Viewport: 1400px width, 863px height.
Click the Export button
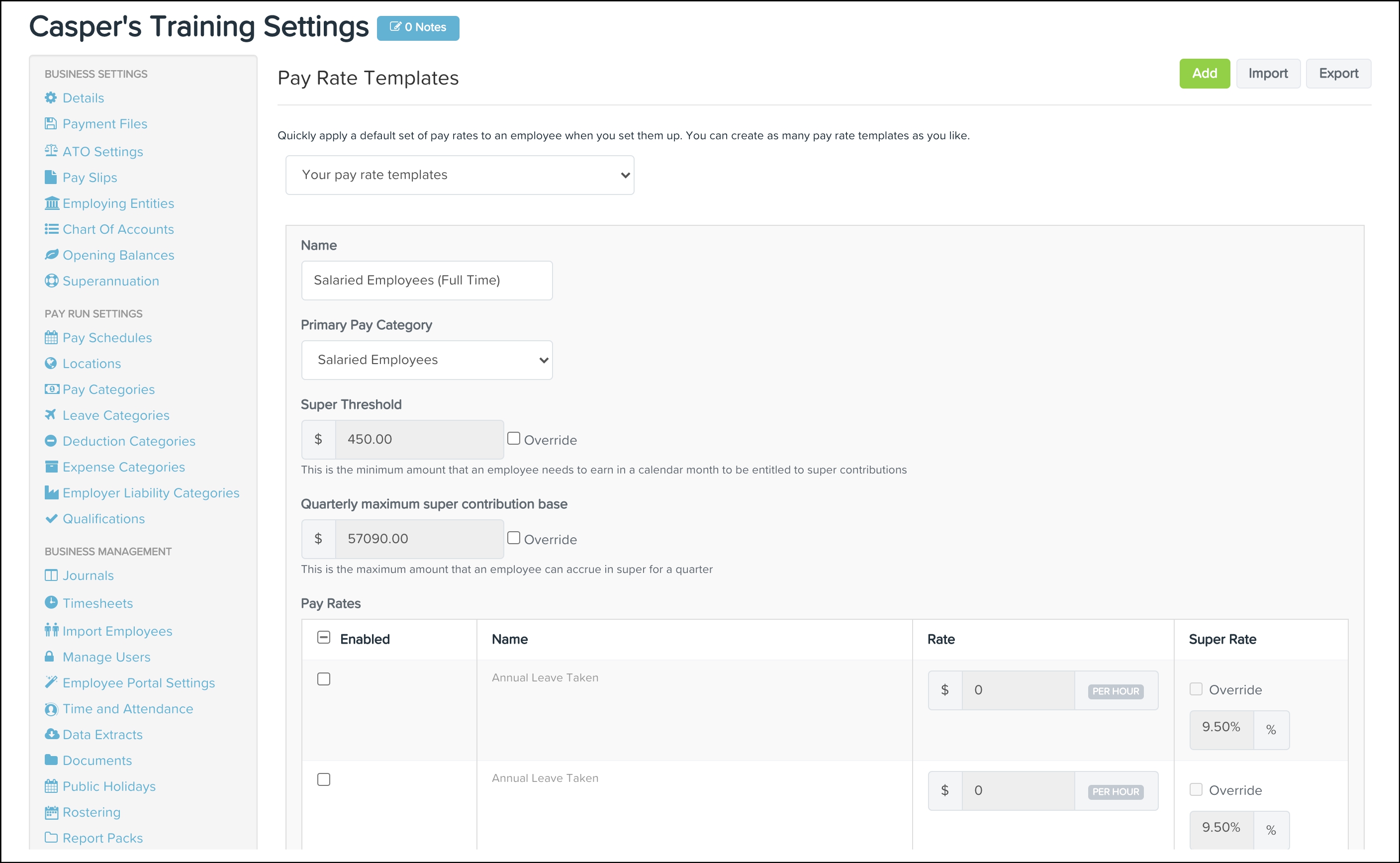[1338, 74]
